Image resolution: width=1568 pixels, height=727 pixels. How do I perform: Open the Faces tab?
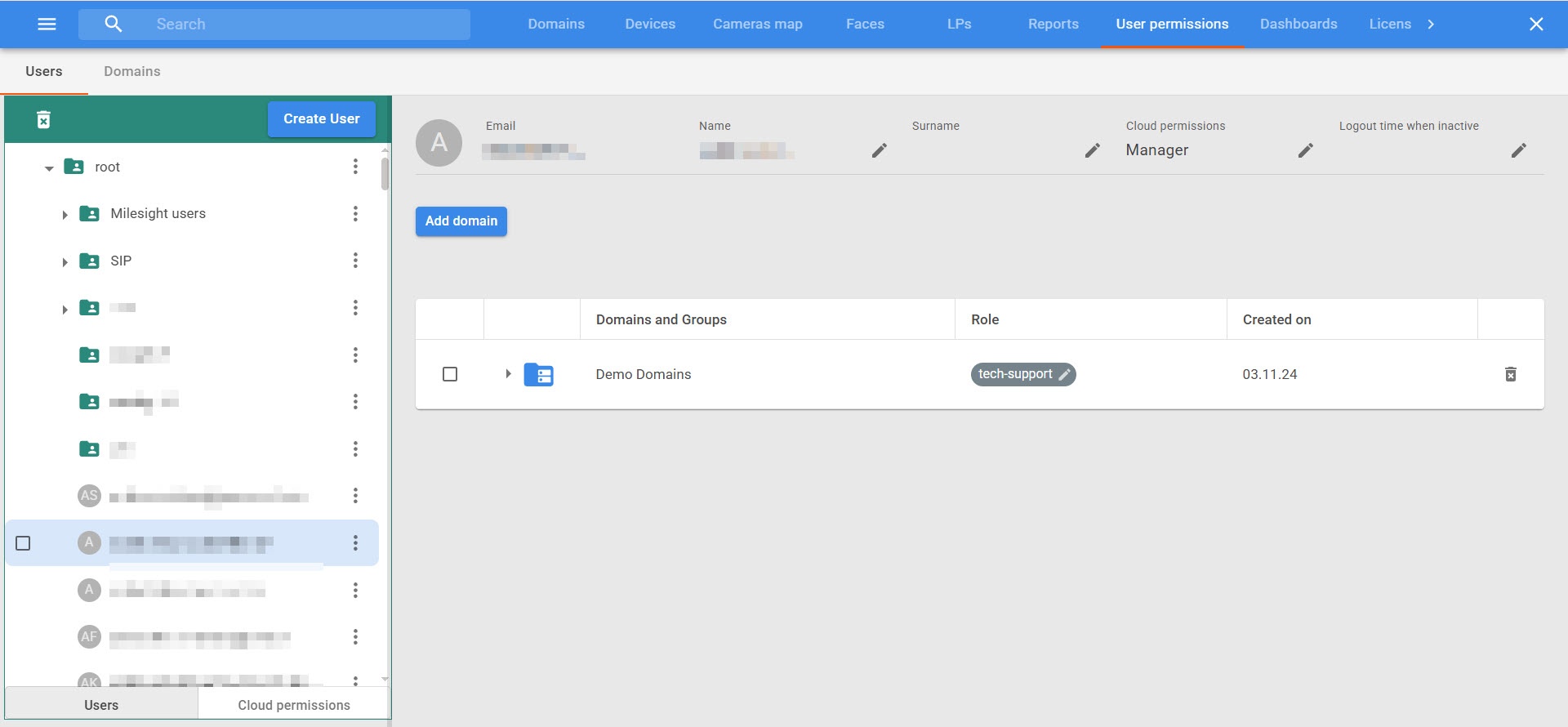[x=865, y=25]
